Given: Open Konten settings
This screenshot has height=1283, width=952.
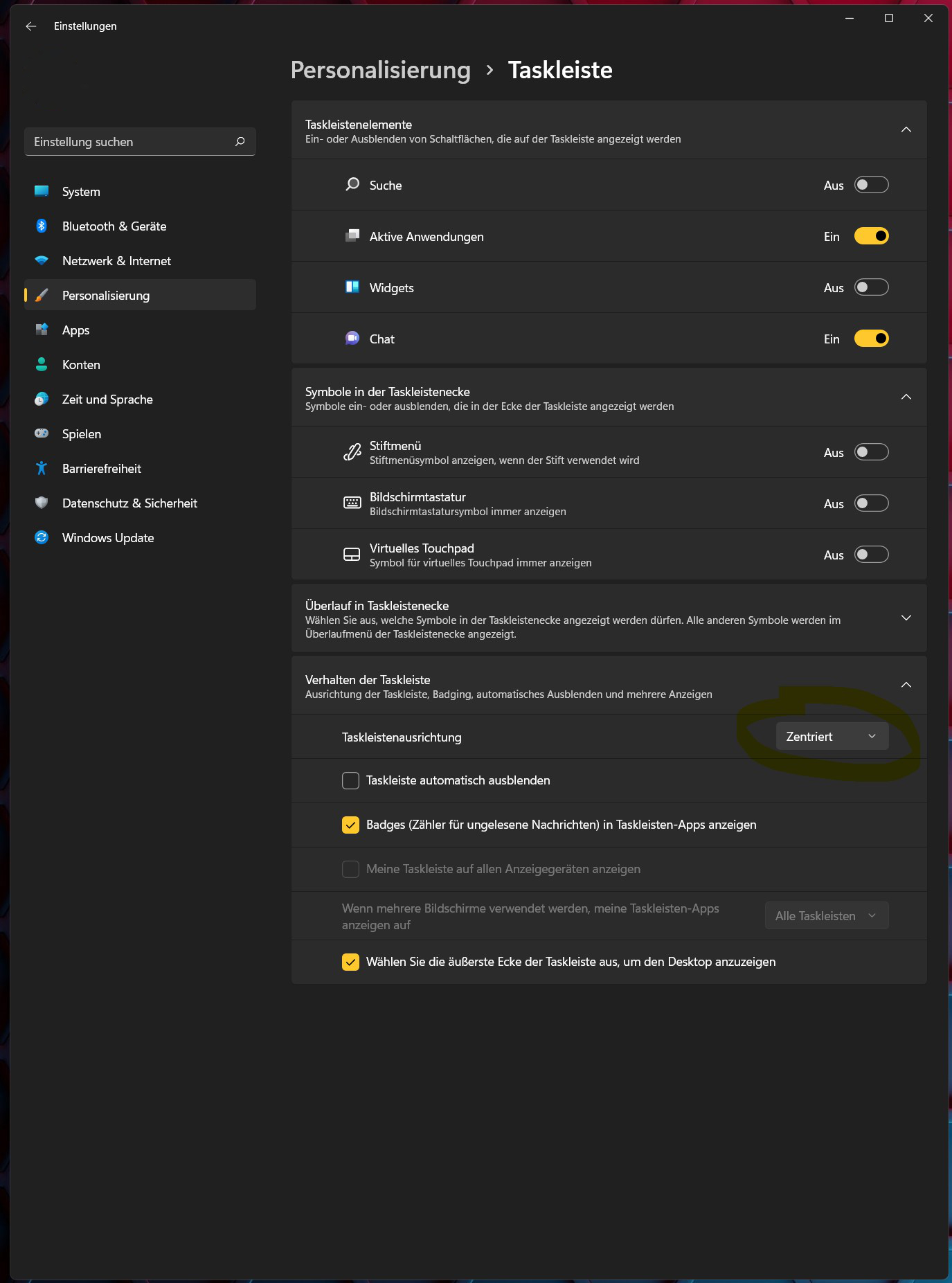Looking at the screenshot, I should (140, 364).
